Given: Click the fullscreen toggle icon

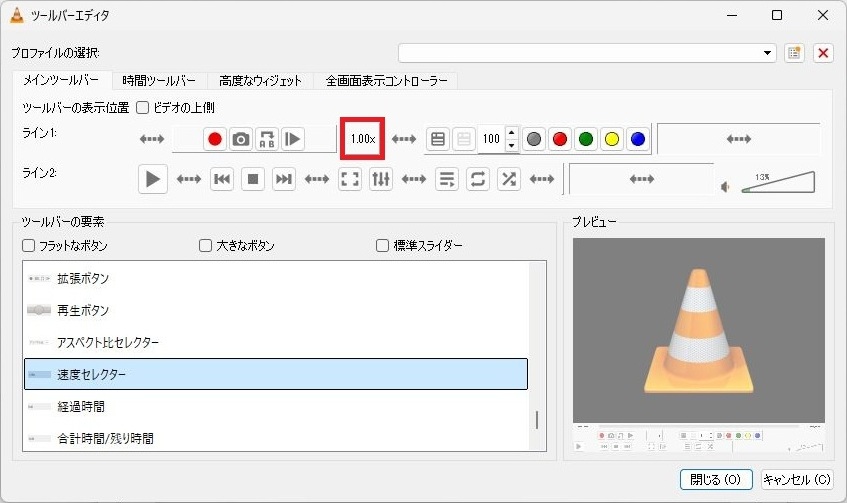Looking at the screenshot, I should click(350, 179).
